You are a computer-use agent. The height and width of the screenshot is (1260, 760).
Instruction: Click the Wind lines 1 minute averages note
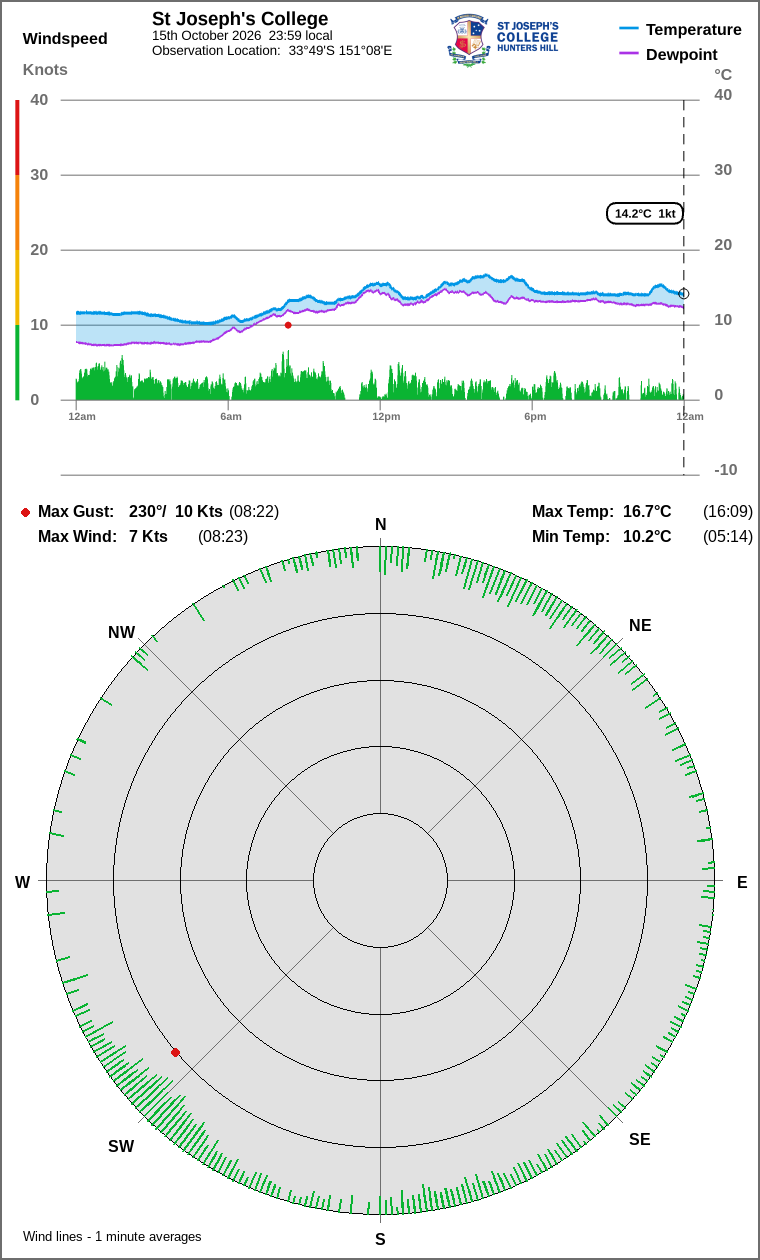[112, 1237]
